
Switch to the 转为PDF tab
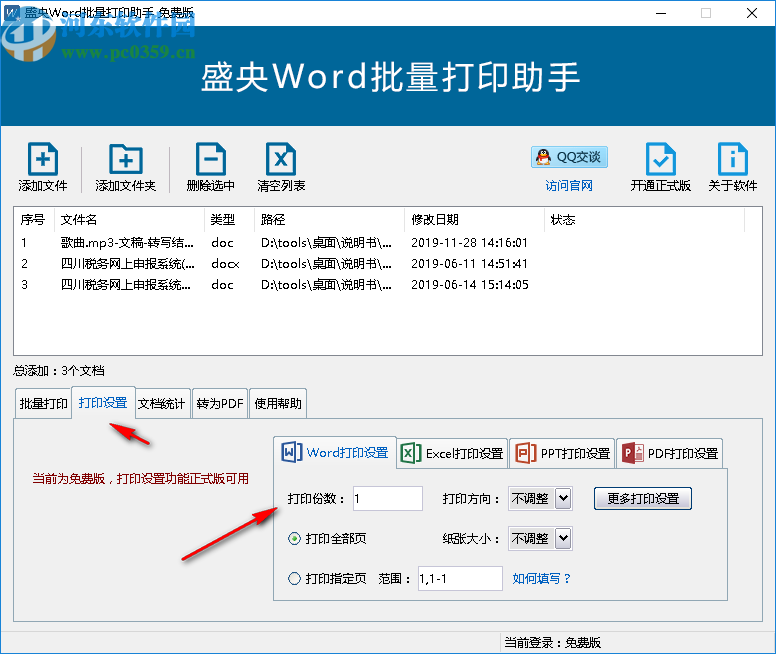click(220, 403)
